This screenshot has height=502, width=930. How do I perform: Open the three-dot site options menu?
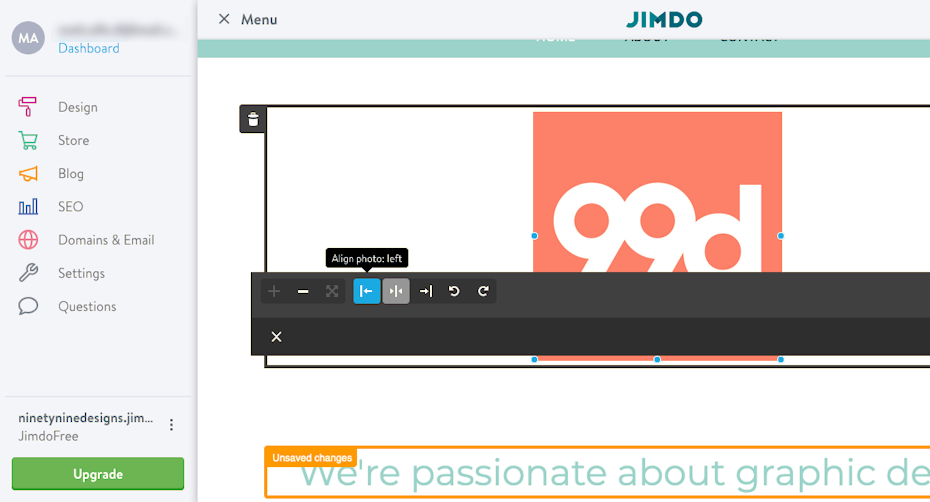click(171, 425)
